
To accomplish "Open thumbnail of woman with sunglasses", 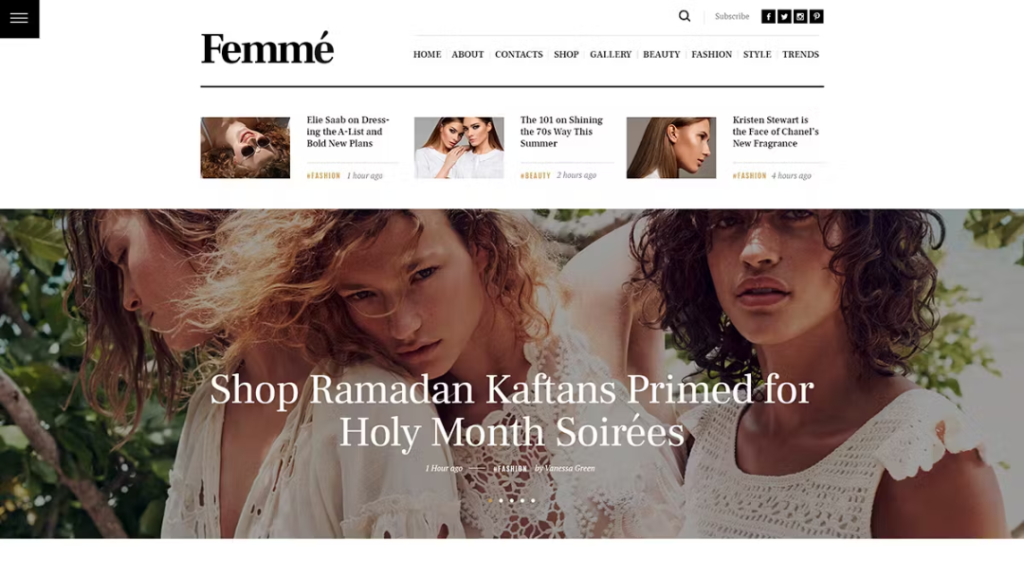I will 245,148.
